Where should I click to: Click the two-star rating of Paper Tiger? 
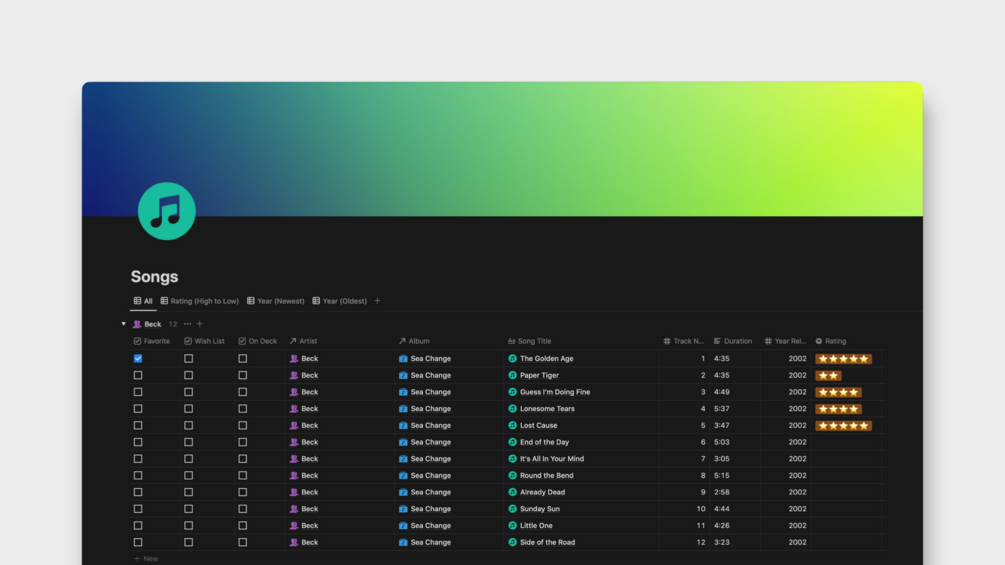(x=828, y=375)
